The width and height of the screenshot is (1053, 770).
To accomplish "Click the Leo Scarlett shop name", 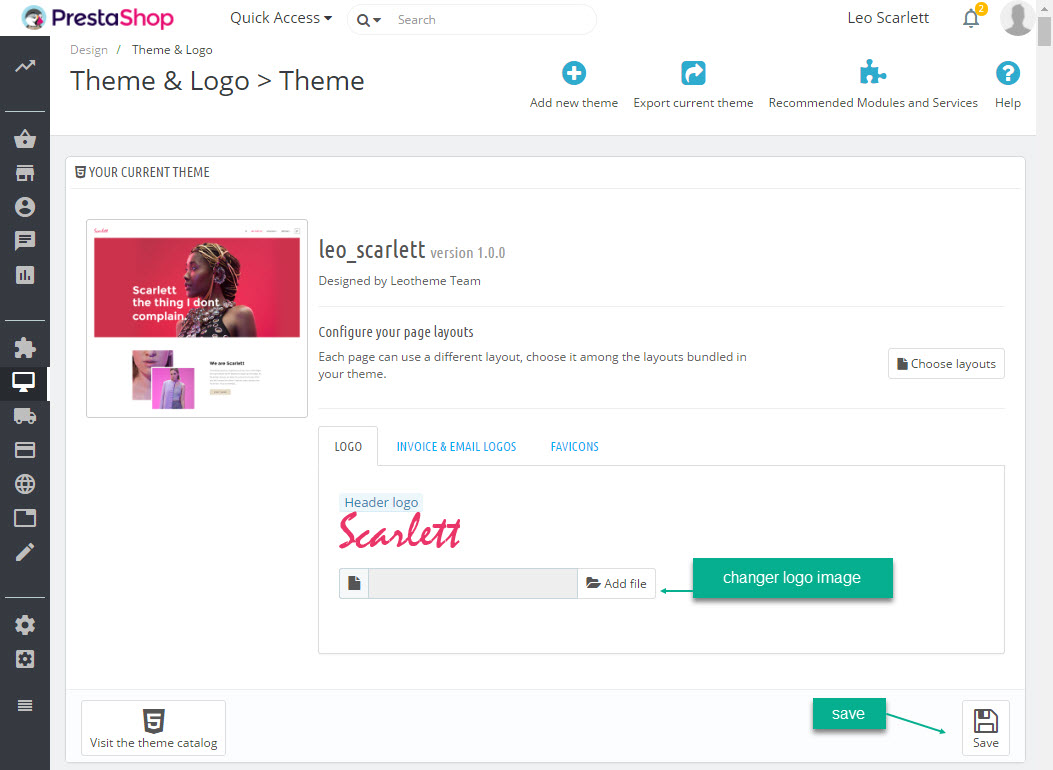I will click(x=888, y=18).
